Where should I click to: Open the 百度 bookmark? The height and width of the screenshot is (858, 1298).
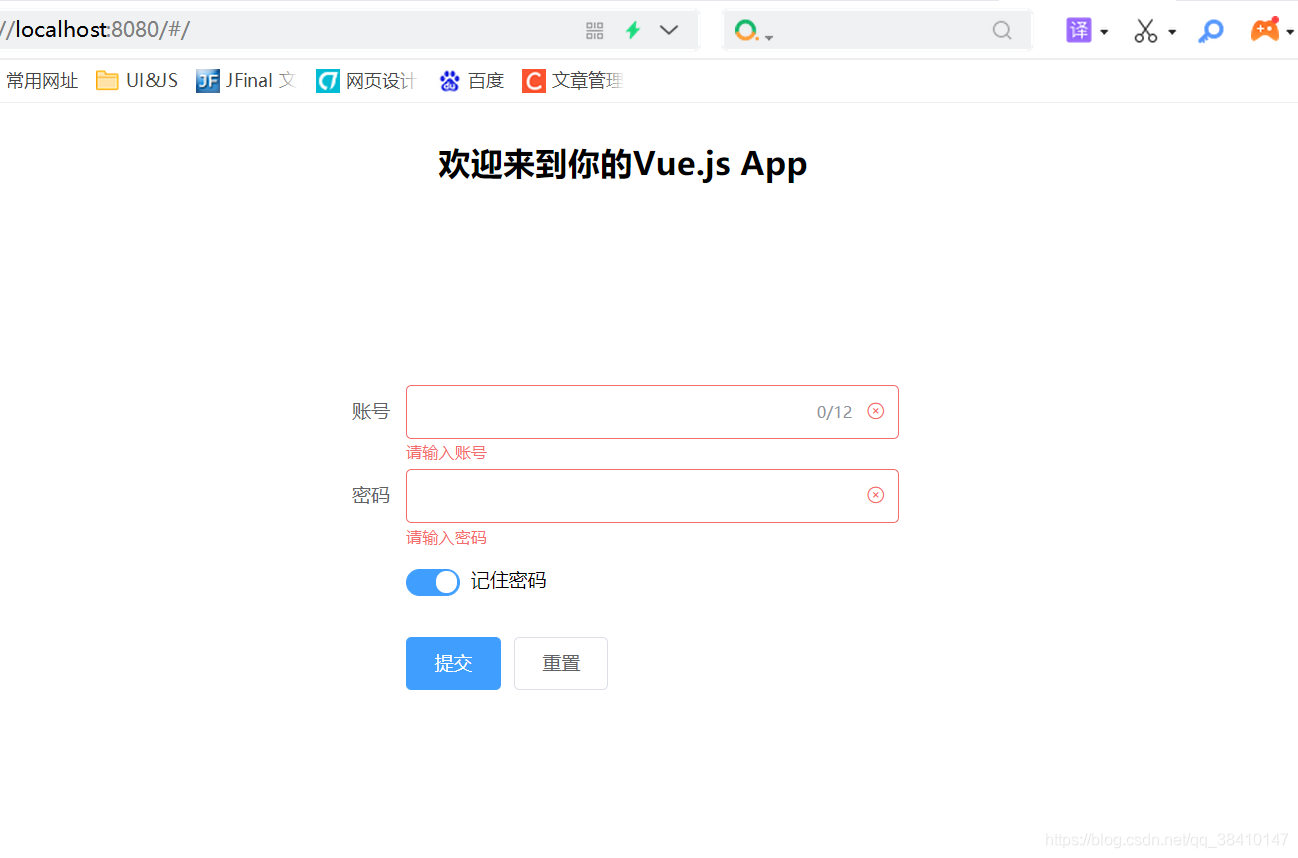coord(471,81)
